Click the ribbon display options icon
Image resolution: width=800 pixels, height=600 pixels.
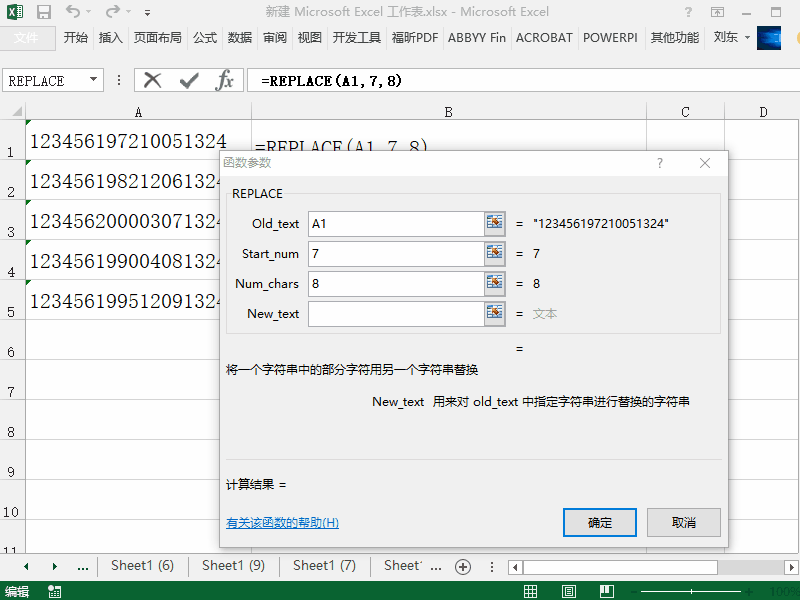point(717,12)
